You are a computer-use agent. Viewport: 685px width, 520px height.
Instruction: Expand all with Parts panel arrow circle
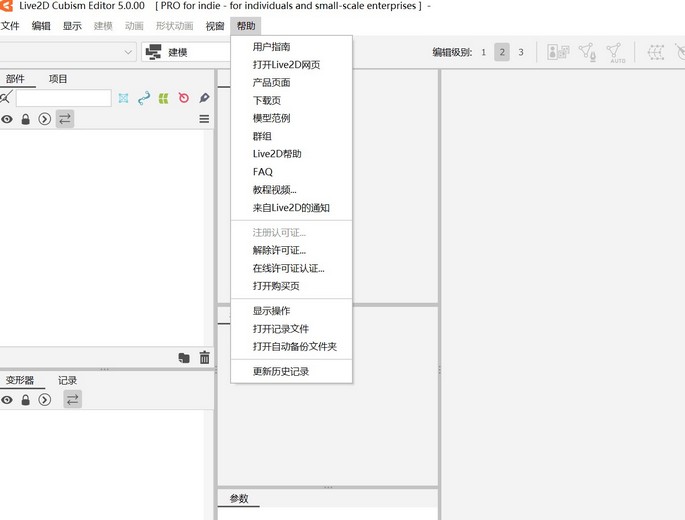(x=44, y=119)
